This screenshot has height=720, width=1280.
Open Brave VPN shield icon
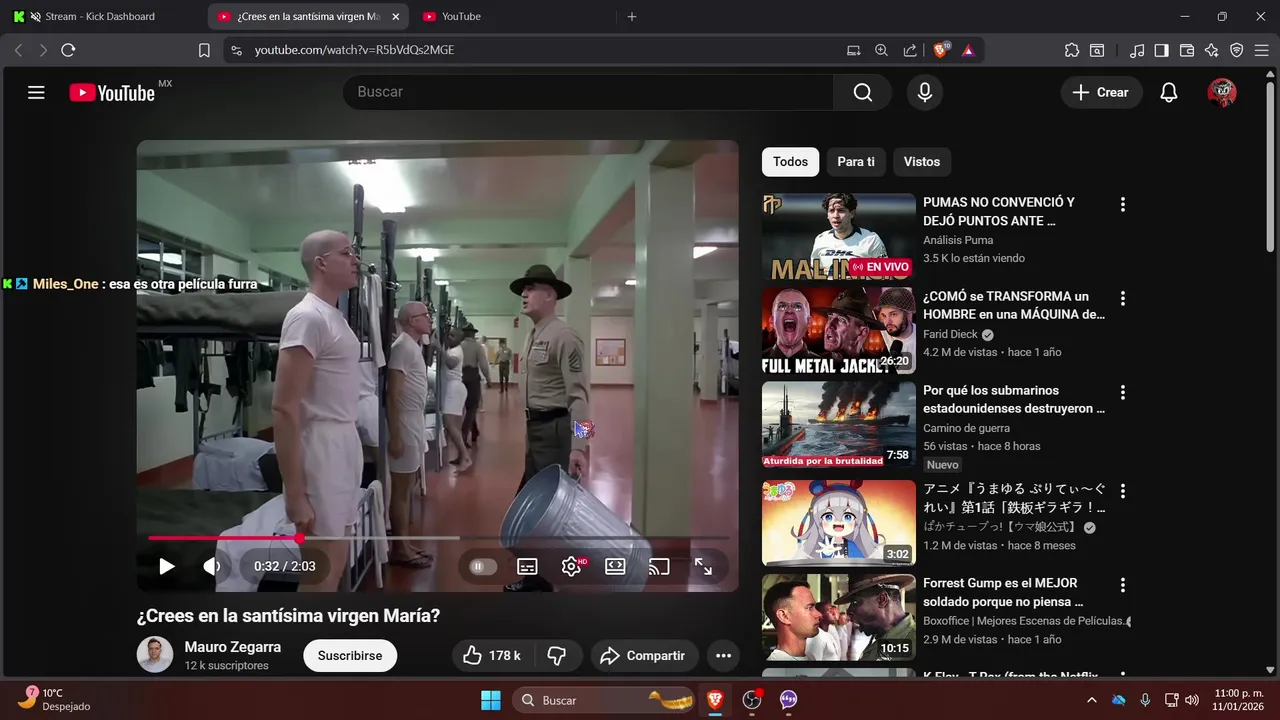[1237, 50]
